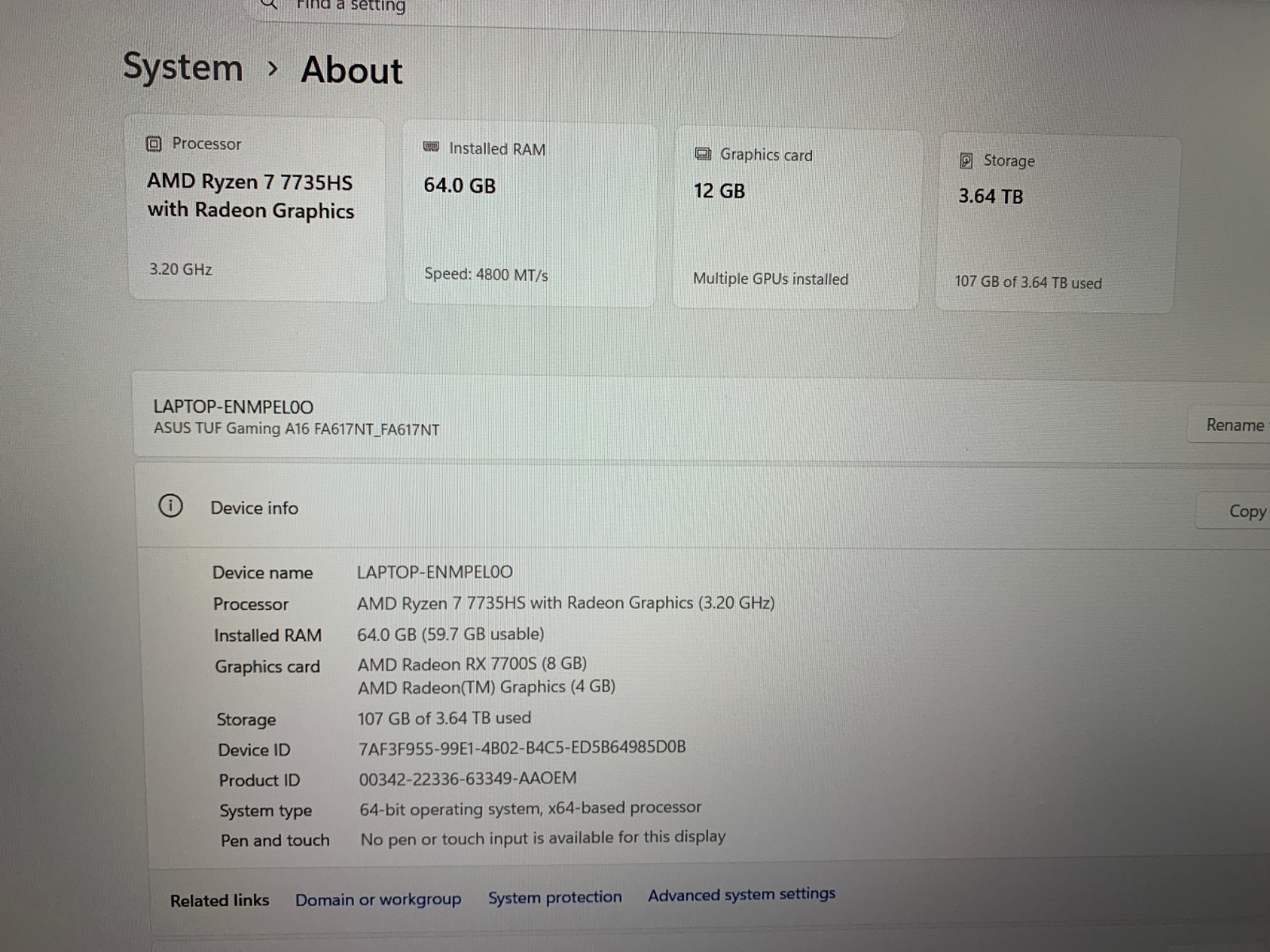Click the Graphics card icon
This screenshot has width=1270, height=952.
pos(702,154)
